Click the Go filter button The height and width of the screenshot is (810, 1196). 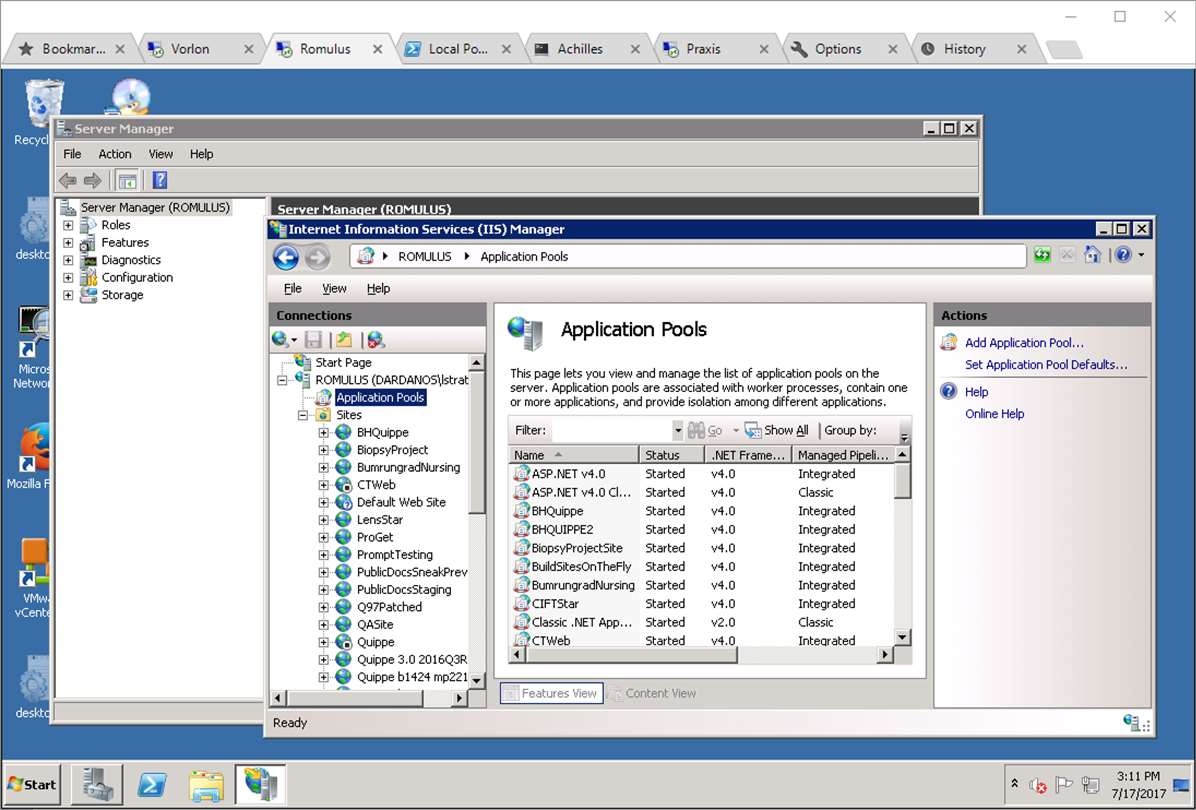(706, 430)
